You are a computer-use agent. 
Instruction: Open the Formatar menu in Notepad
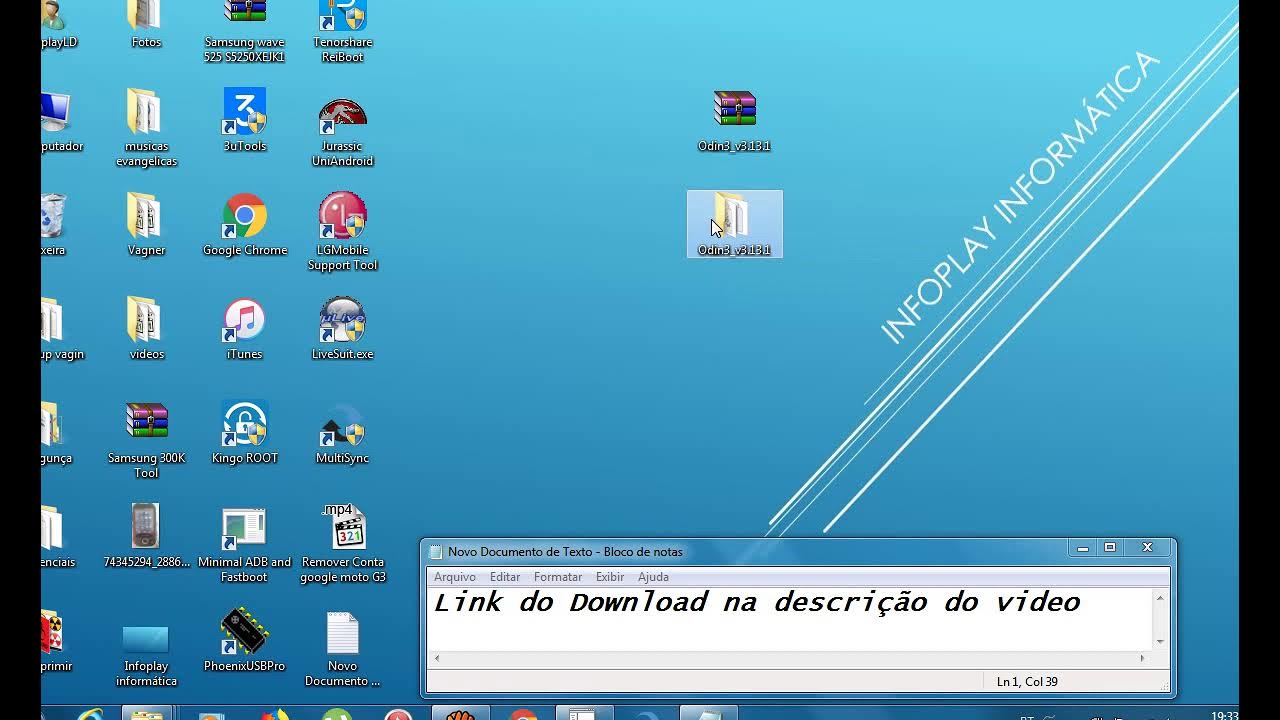[x=558, y=577]
